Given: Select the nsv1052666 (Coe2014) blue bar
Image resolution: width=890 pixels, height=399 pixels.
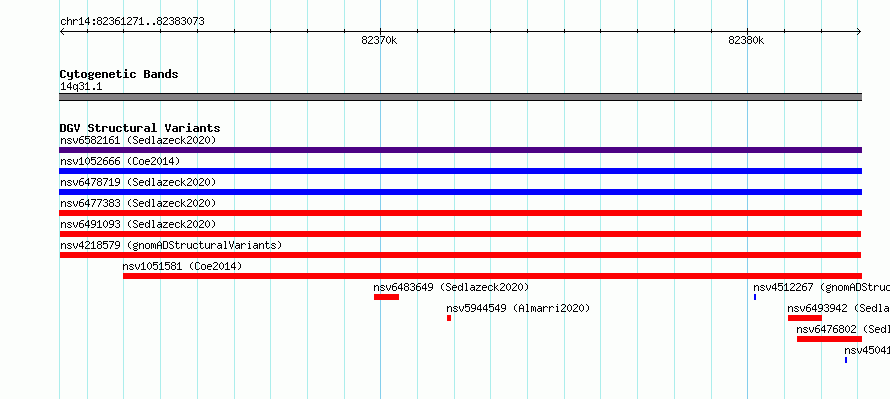Looking at the screenshot, I should pos(460,171).
